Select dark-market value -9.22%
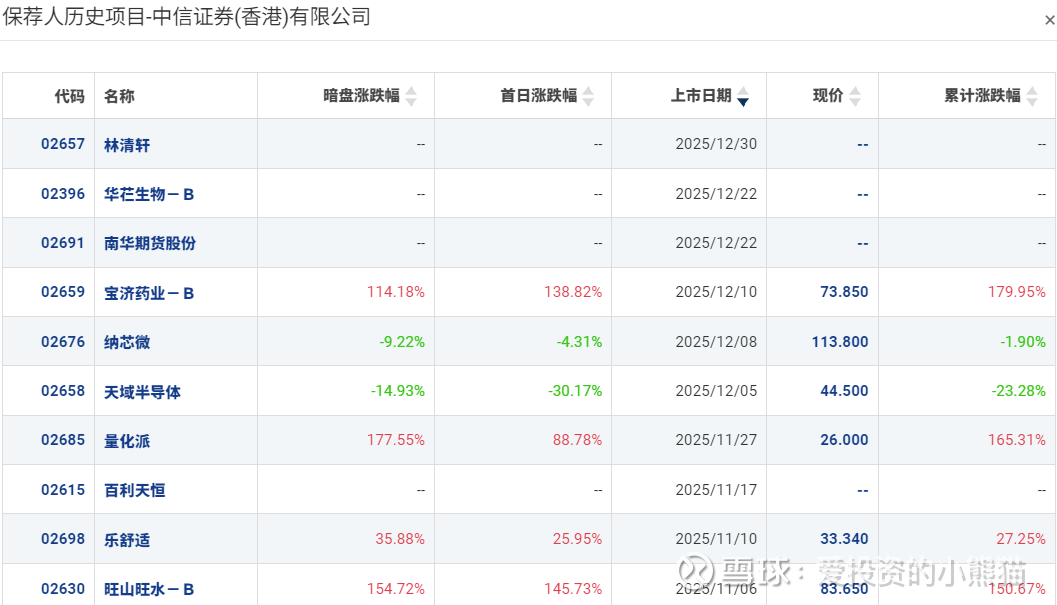 pyautogui.click(x=402, y=342)
